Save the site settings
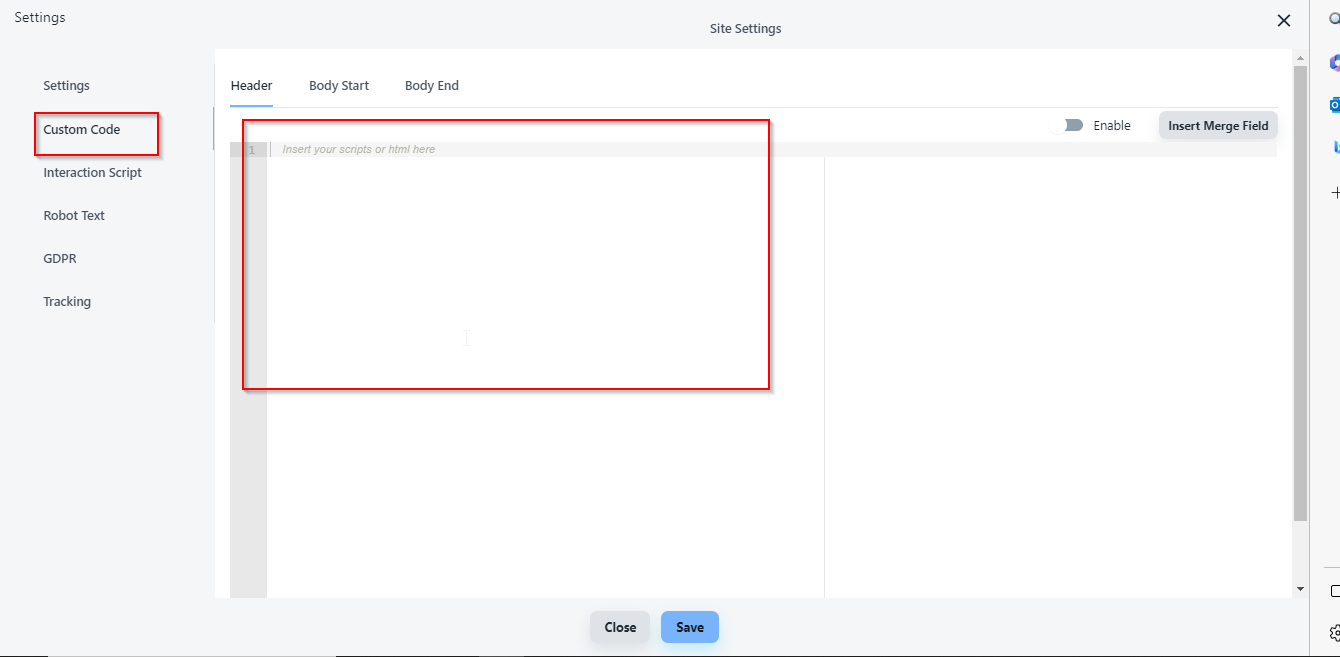 (x=689, y=627)
